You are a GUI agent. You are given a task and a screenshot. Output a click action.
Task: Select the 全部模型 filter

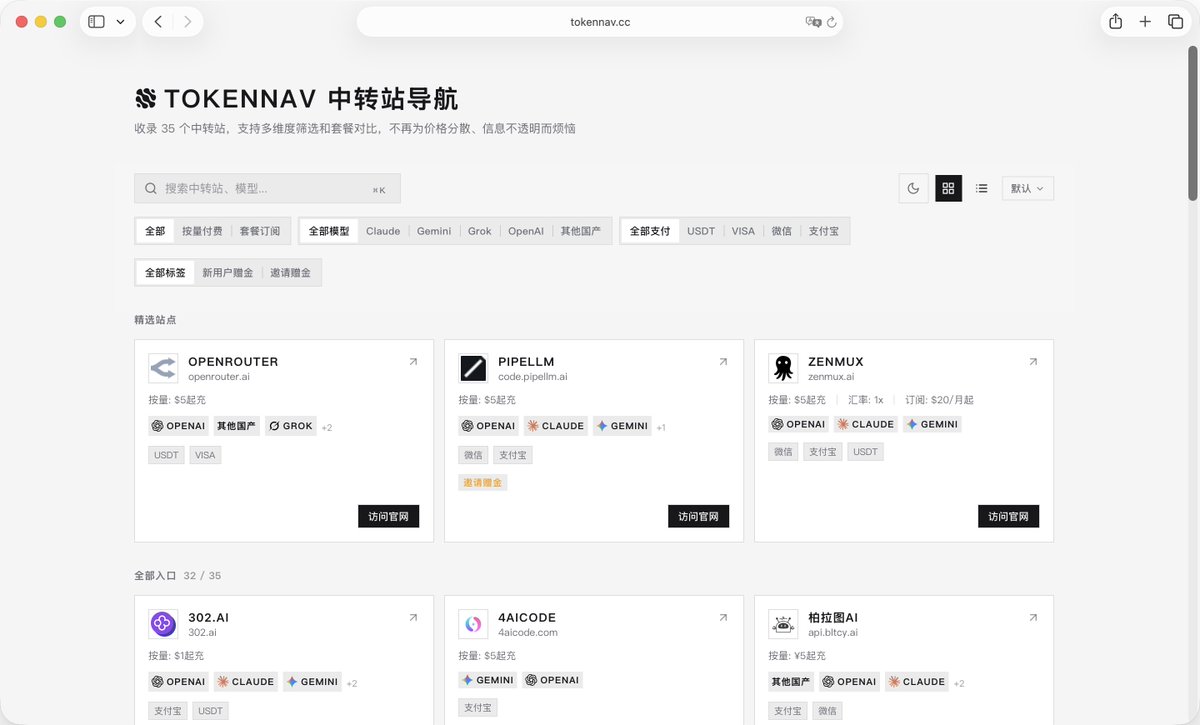[x=329, y=231]
